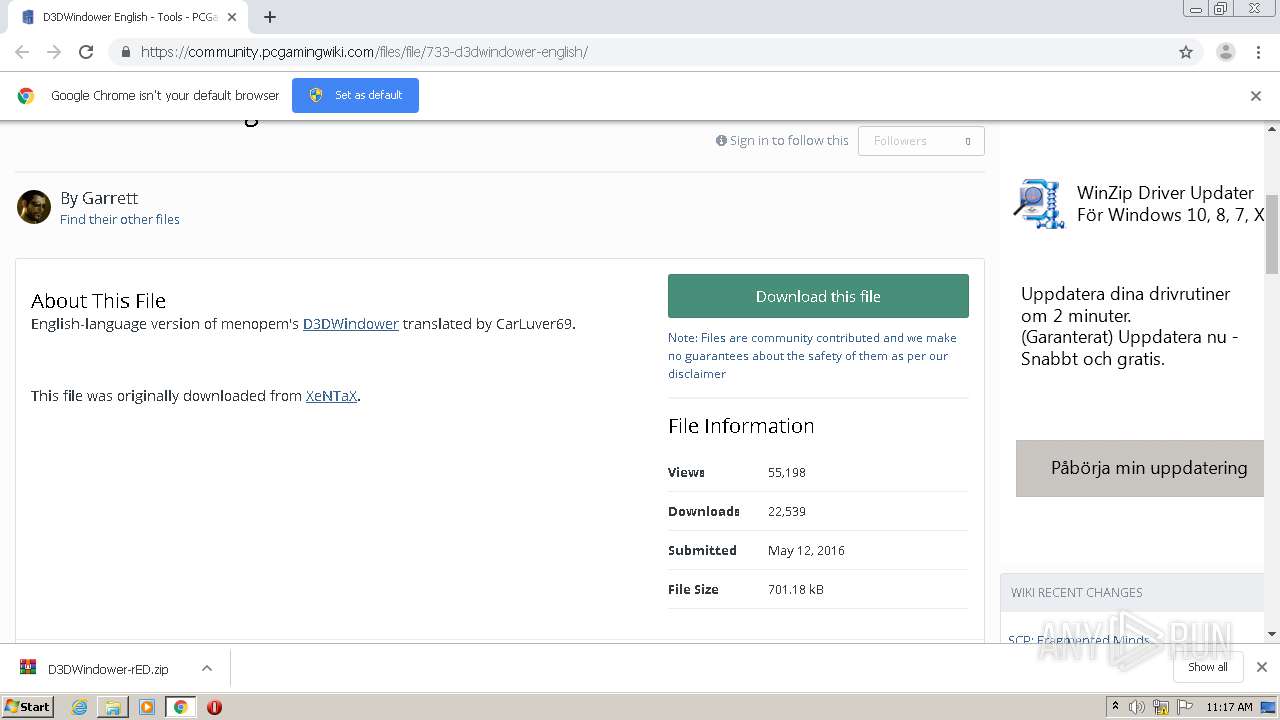Click the About This File heading
This screenshot has height=720, width=1280.
point(98,301)
